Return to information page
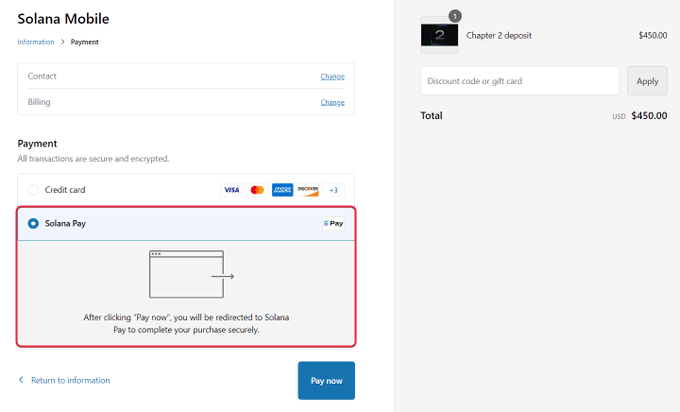This screenshot has height=412, width=680. click(x=70, y=380)
